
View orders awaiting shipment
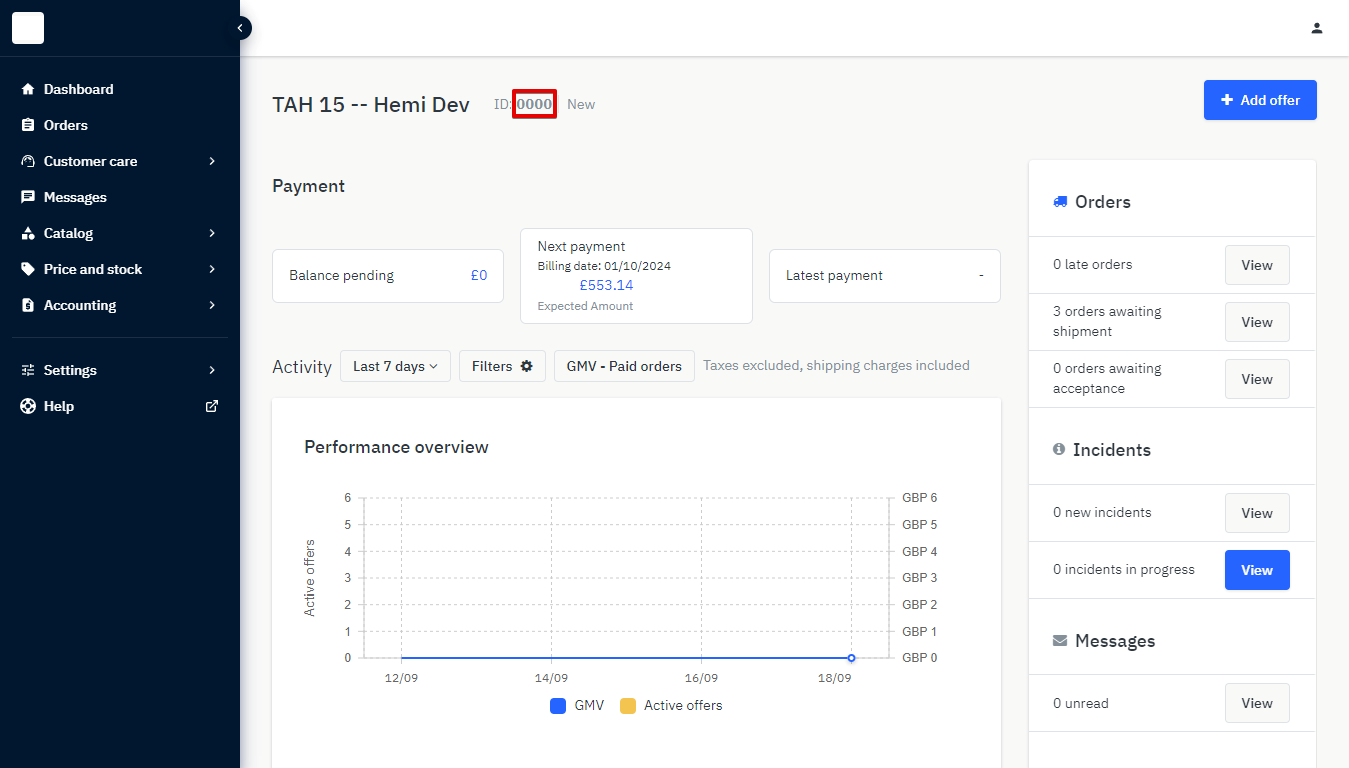point(1257,322)
